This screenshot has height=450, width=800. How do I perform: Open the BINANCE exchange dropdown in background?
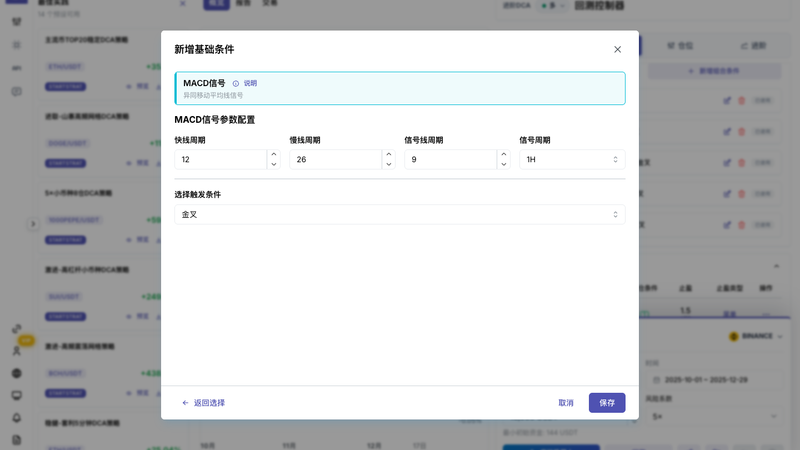click(756, 336)
